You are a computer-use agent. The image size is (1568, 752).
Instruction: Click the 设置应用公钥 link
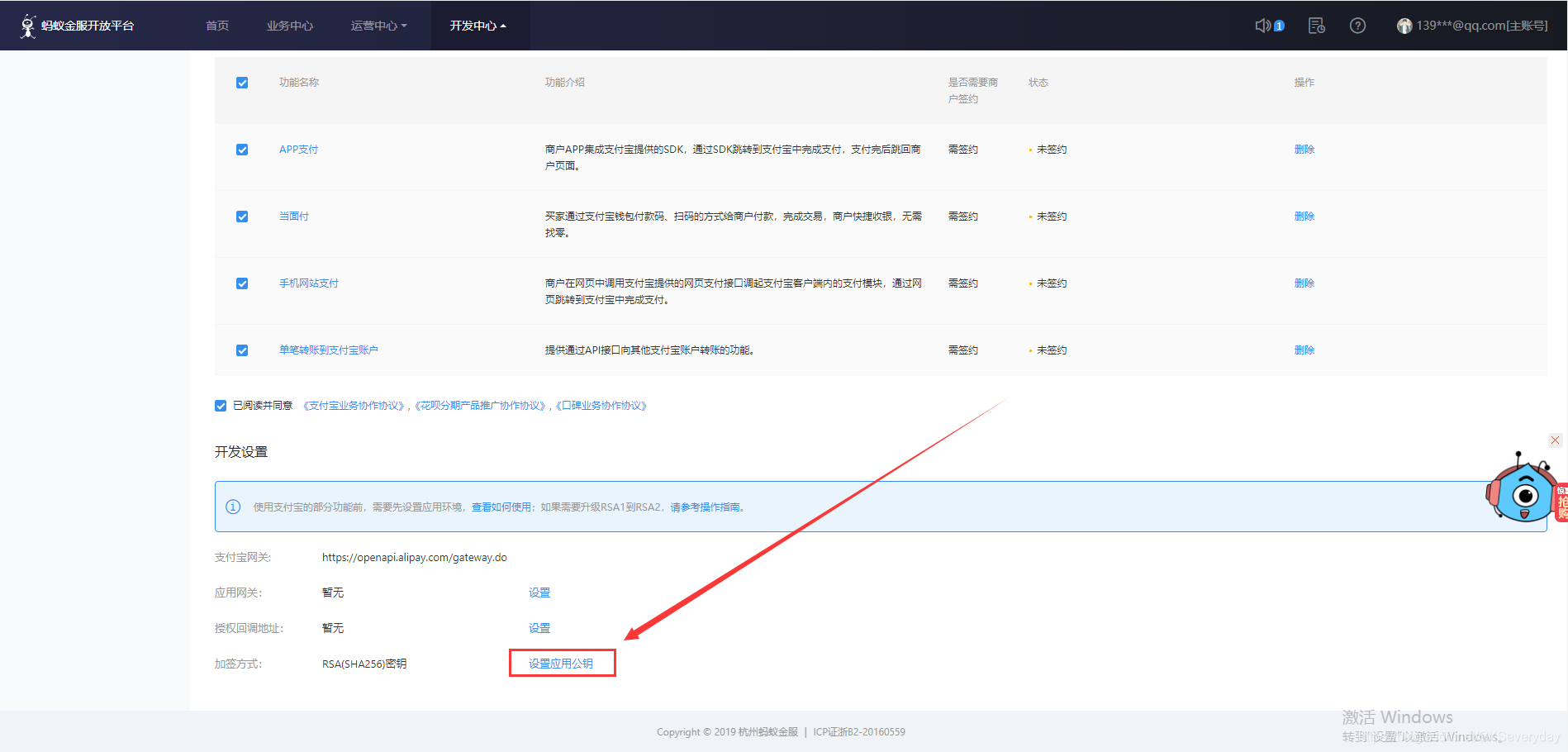[561, 664]
